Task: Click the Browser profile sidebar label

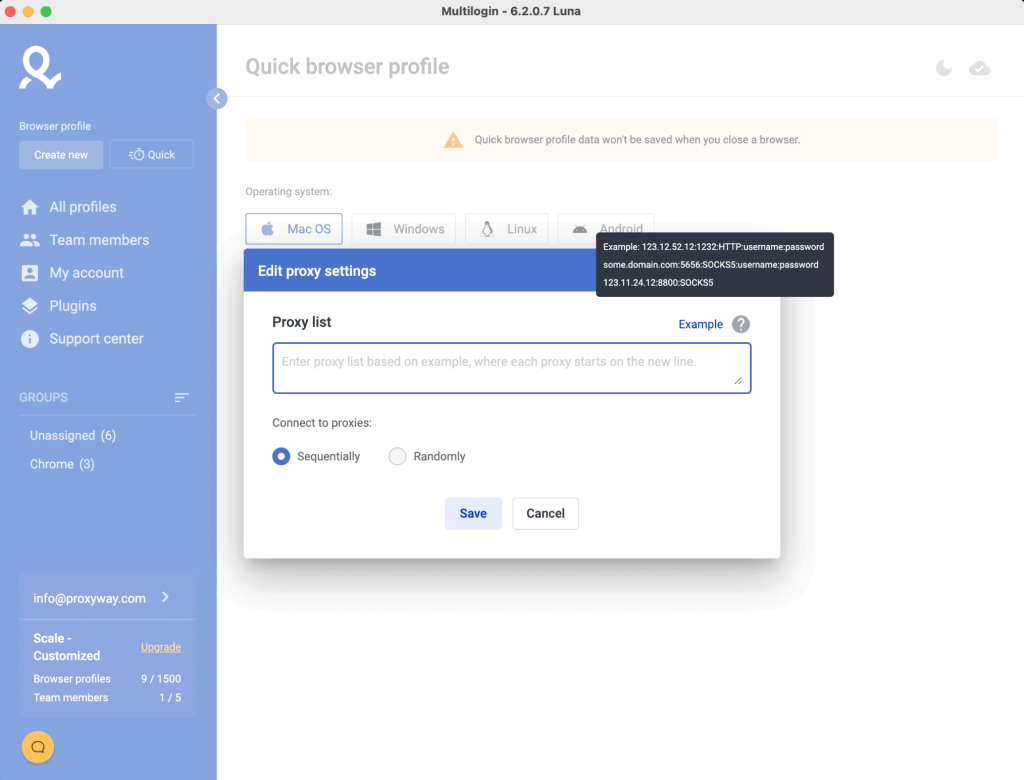Action: coord(55,126)
